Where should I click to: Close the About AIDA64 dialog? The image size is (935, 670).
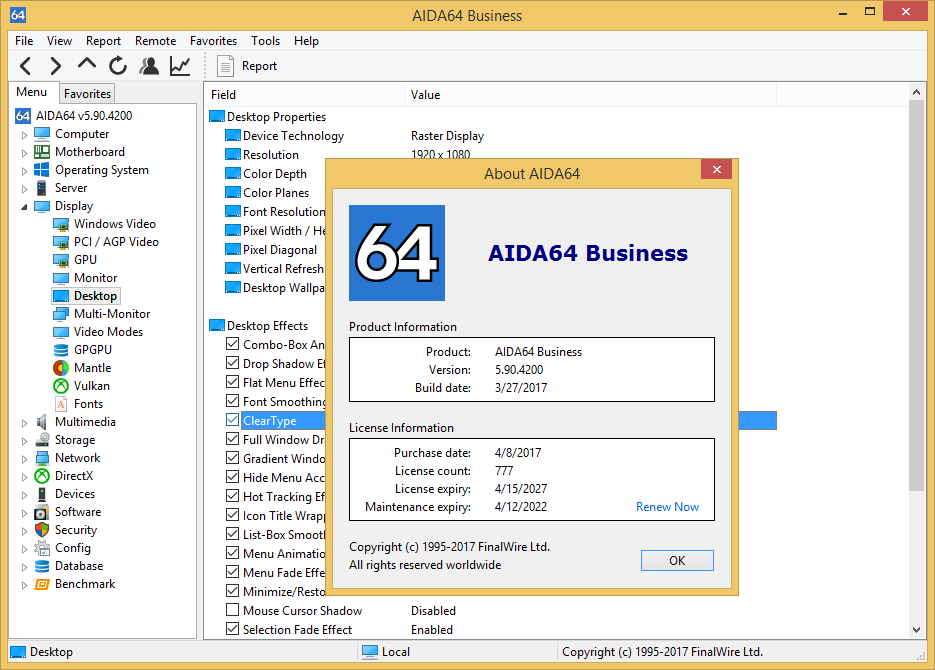click(x=717, y=169)
